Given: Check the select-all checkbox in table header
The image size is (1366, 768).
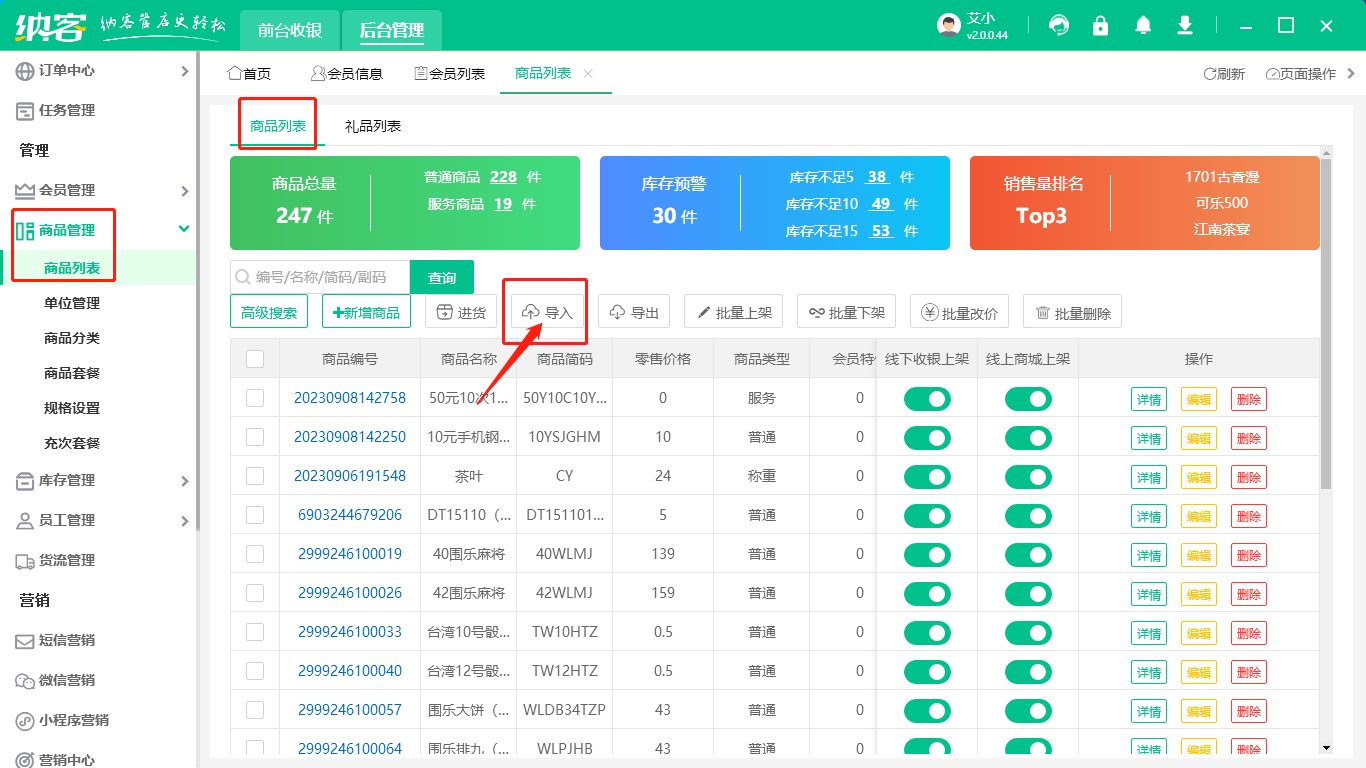Looking at the screenshot, I should pos(254,358).
